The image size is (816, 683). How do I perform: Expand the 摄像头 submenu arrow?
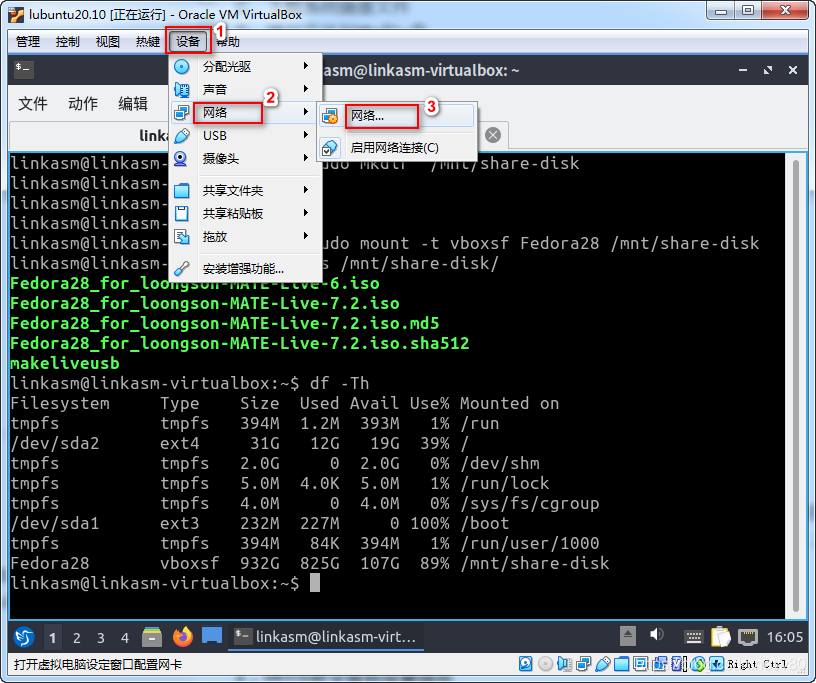(306, 158)
